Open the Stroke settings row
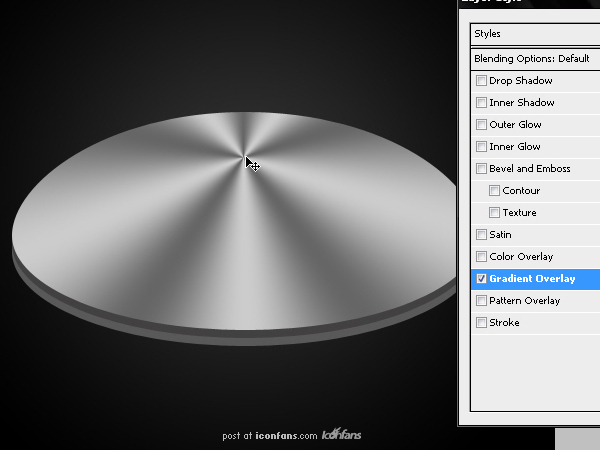The width and height of the screenshot is (600, 450). (x=536, y=323)
